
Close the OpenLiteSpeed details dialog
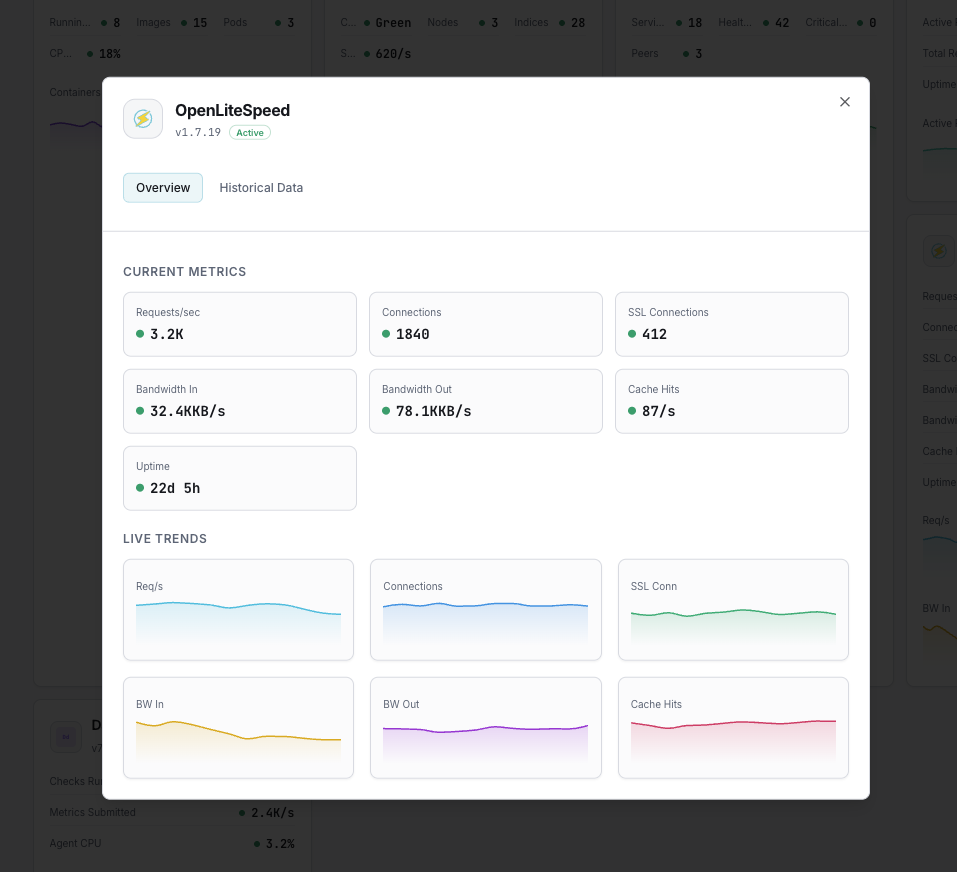(x=844, y=101)
